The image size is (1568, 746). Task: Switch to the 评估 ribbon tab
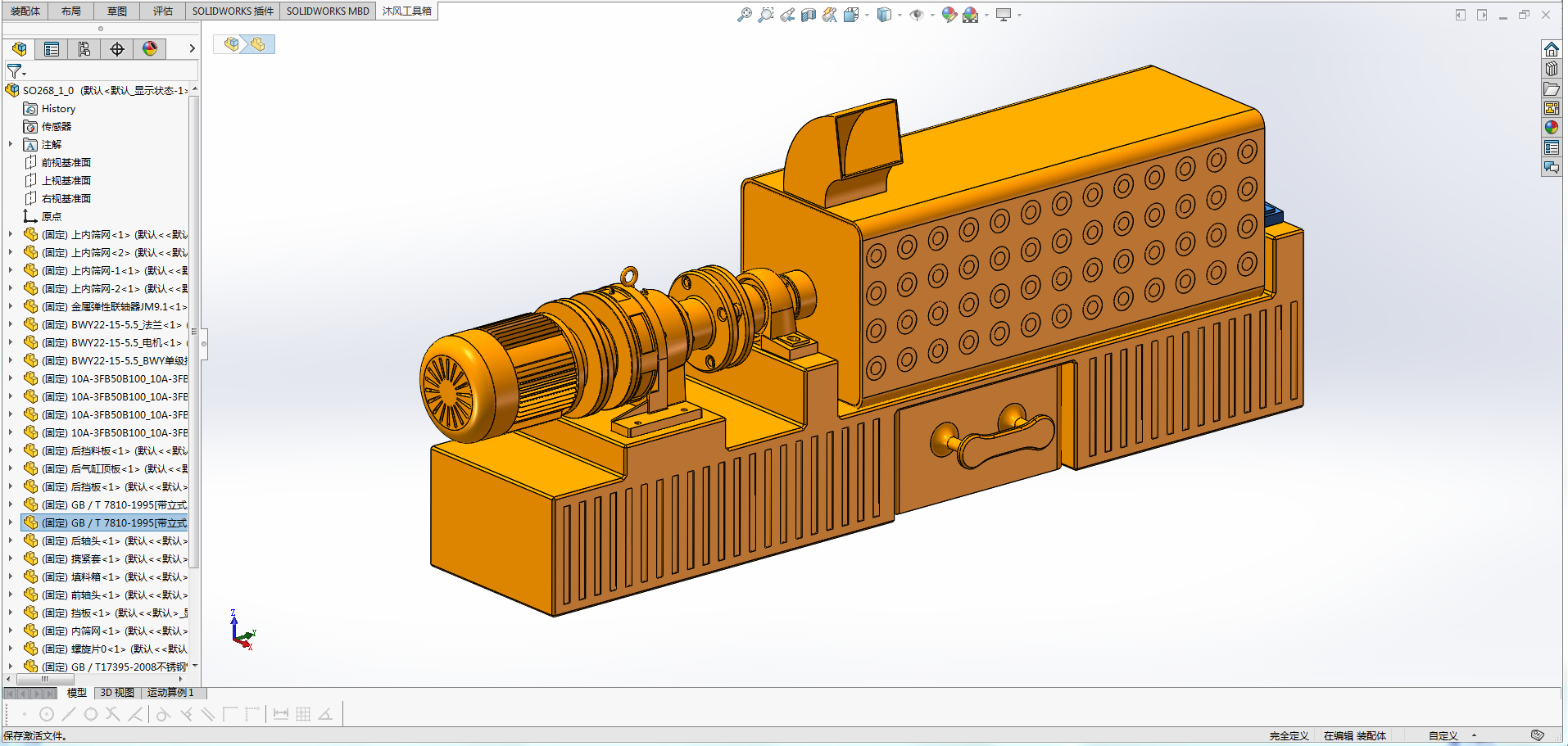tap(163, 11)
